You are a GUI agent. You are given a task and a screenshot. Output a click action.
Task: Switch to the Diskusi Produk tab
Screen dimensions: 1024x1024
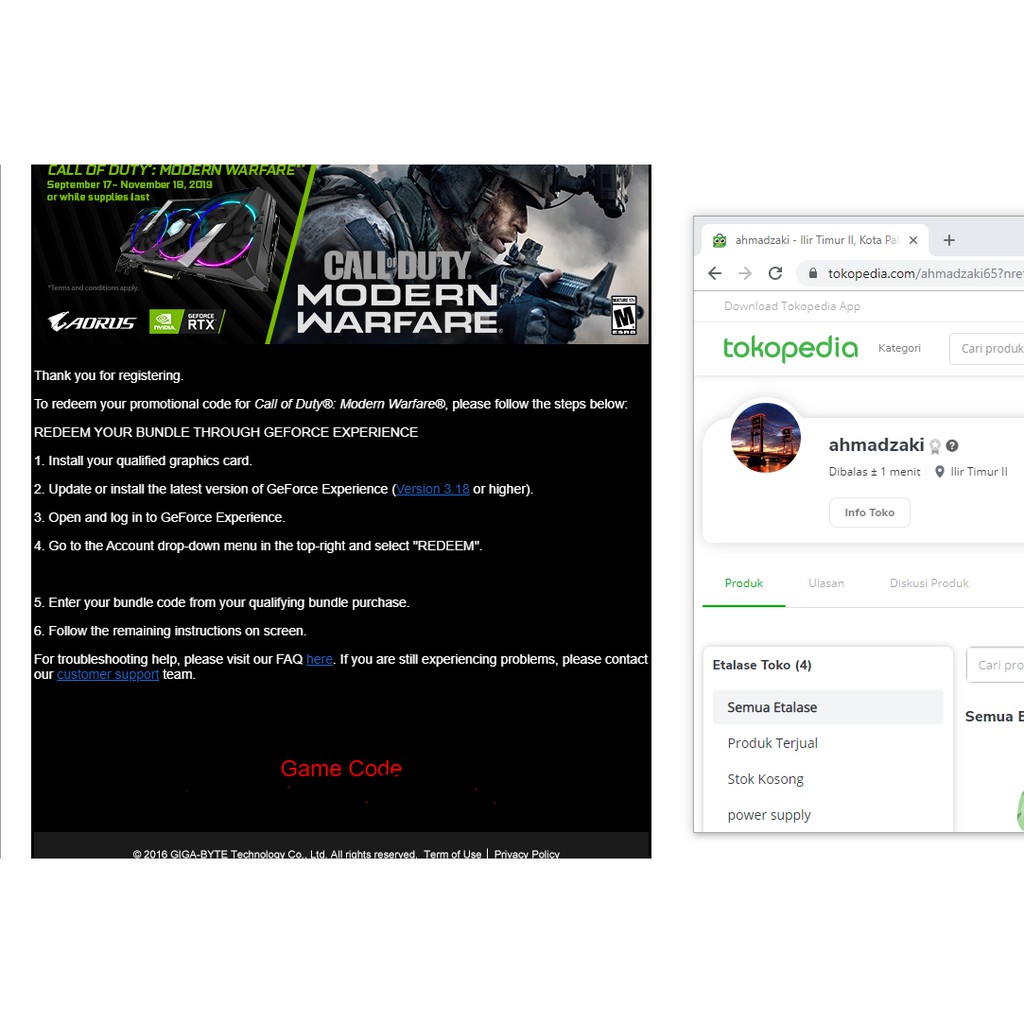coord(929,583)
